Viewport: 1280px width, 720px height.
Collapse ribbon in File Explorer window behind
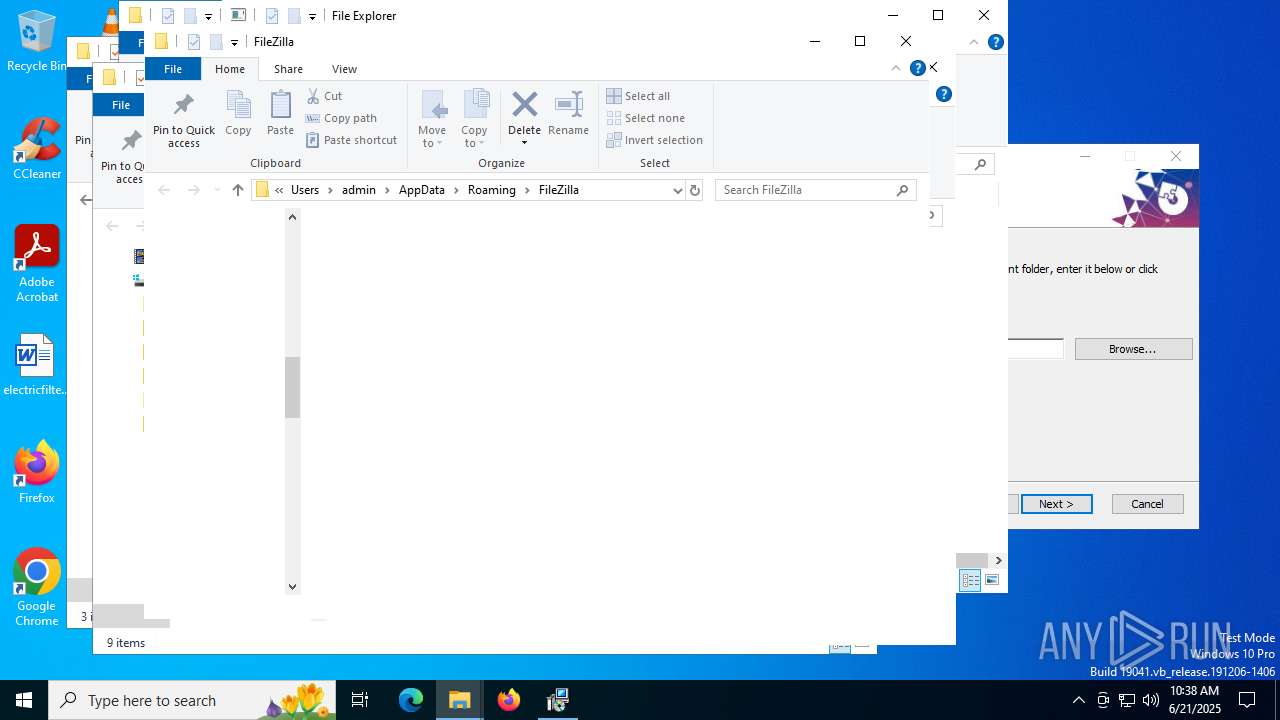[974, 42]
